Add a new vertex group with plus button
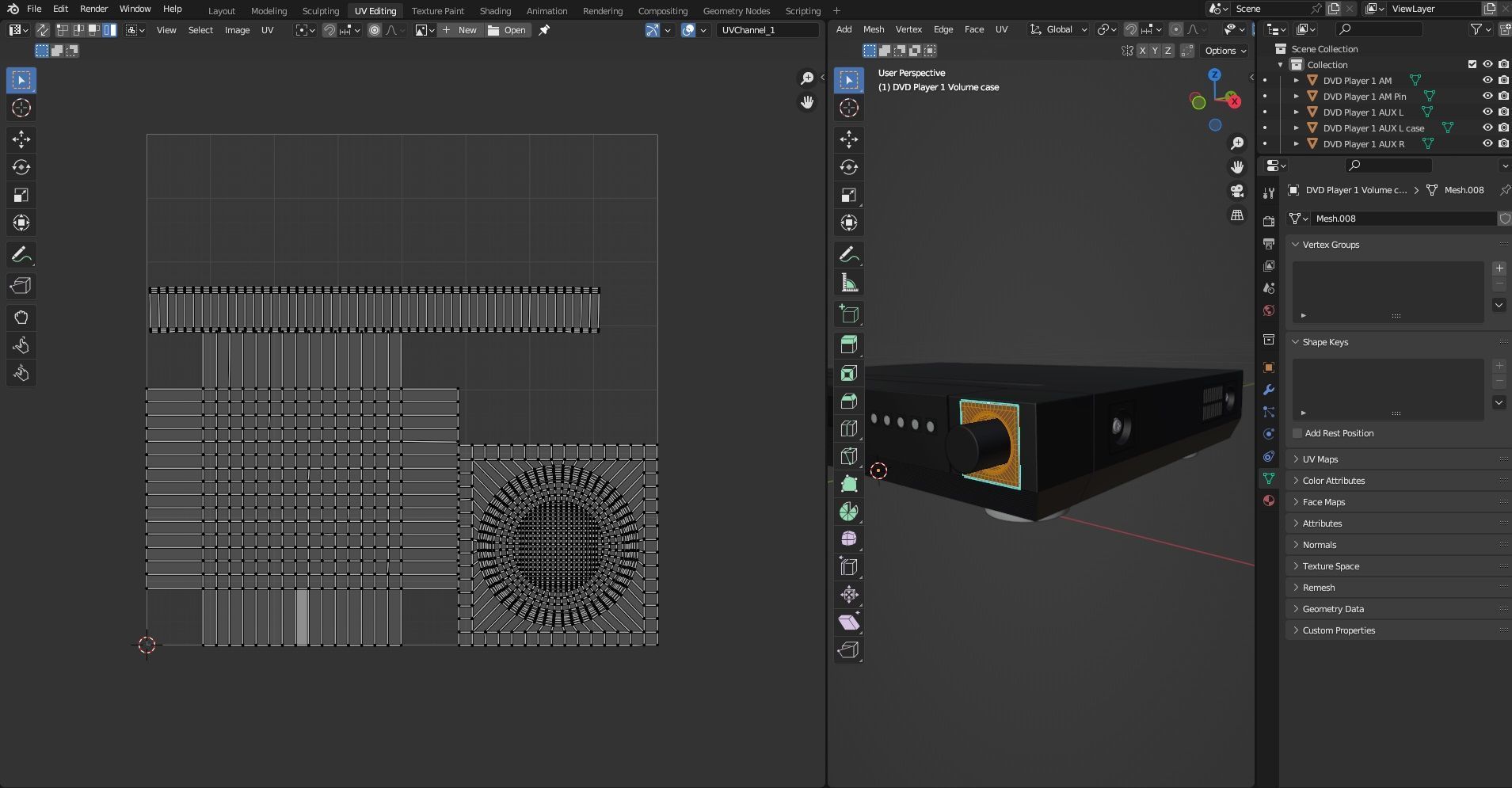The width and height of the screenshot is (1512, 788). [1499, 268]
